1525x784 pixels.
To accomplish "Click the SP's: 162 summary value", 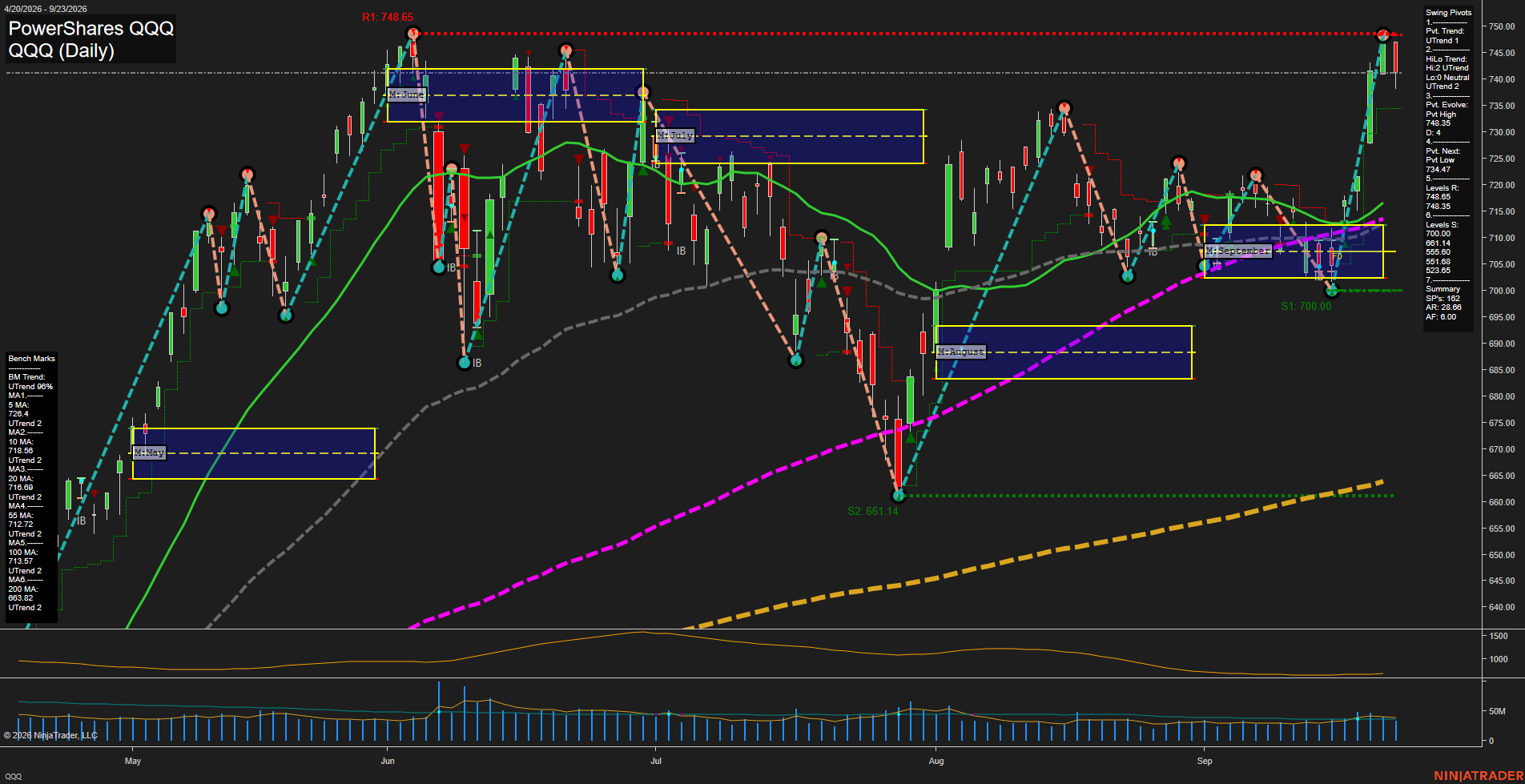I will [1443, 299].
